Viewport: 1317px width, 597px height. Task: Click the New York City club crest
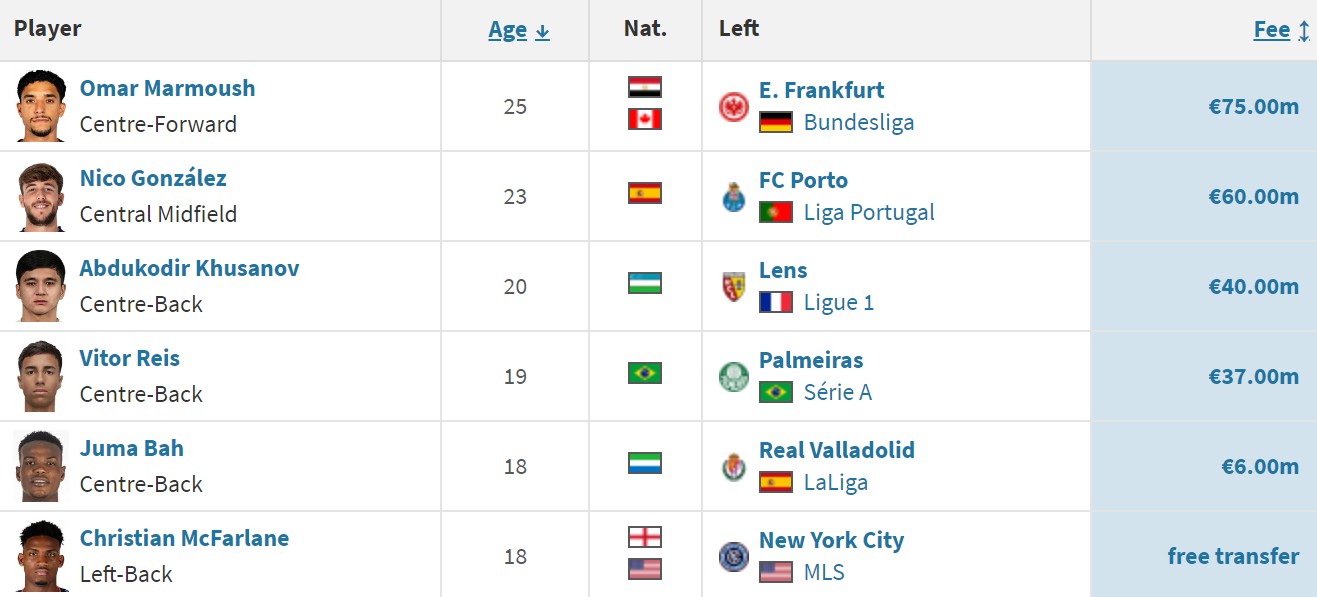pos(734,557)
